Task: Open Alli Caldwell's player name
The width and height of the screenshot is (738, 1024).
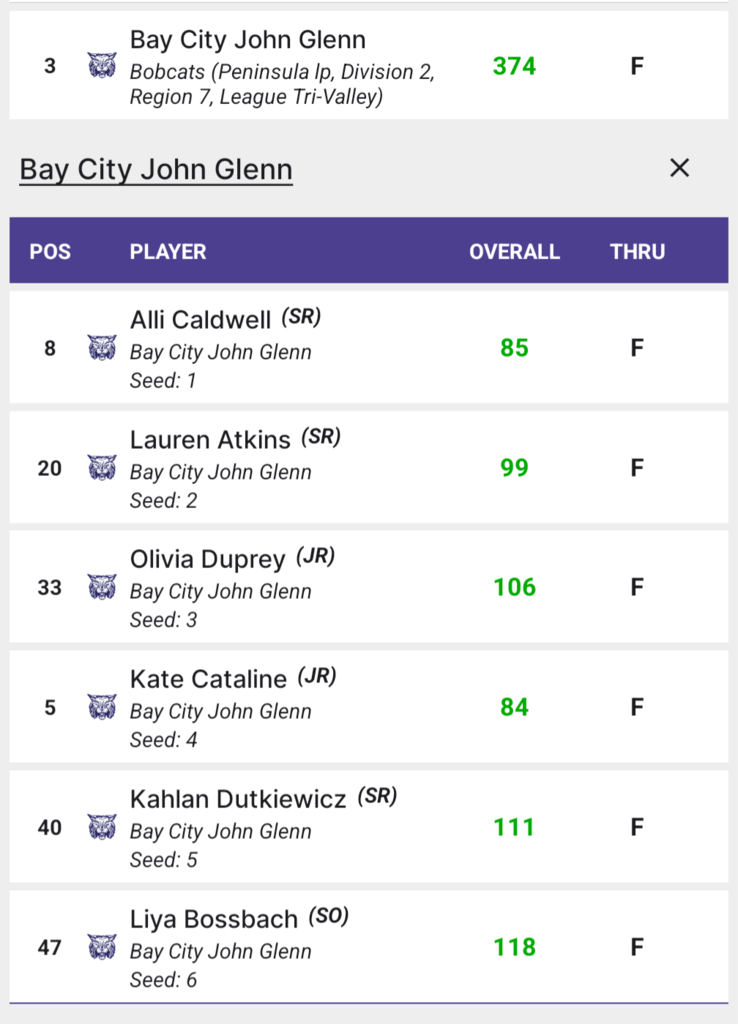Action: [x=200, y=320]
